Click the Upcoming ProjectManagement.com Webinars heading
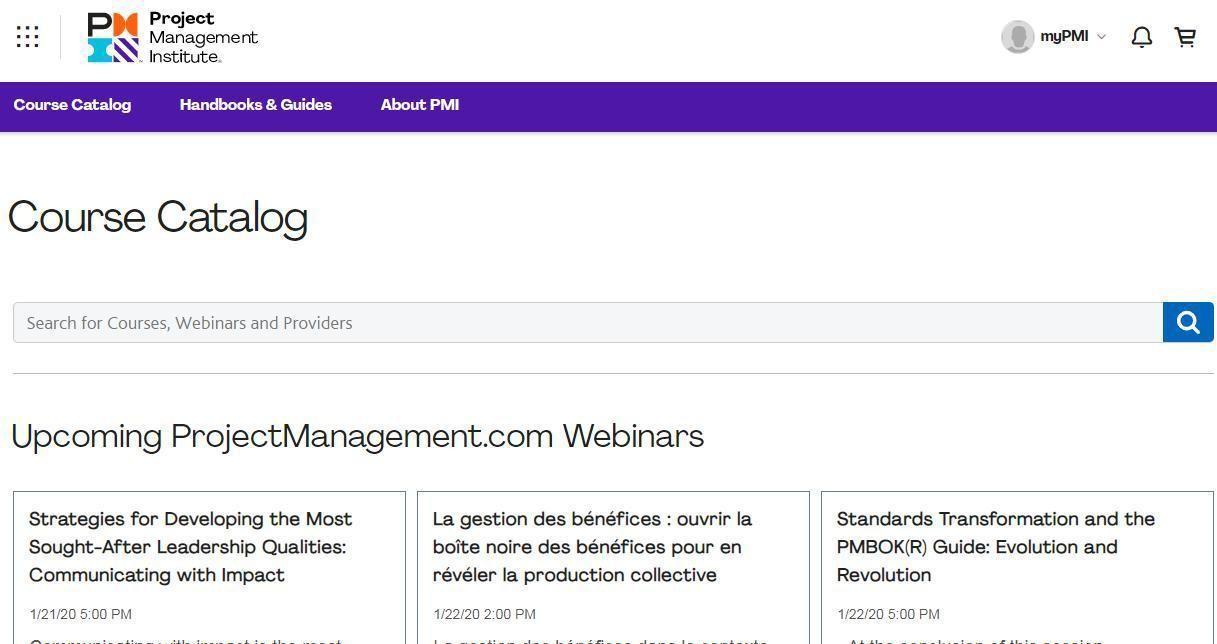Image resolution: width=1217 pixels, height=644 pixels. (x=357, y=437)
